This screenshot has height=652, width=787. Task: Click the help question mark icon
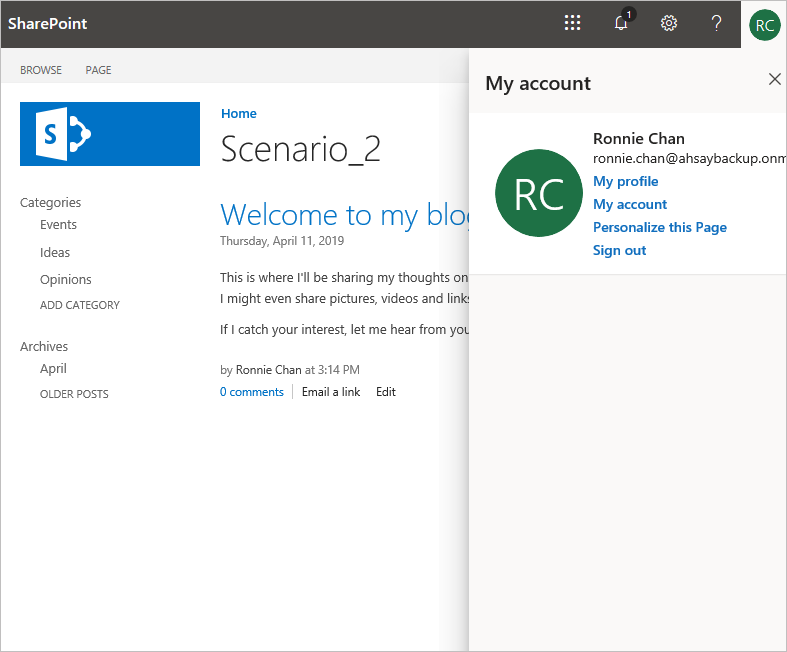click(716, 24)
